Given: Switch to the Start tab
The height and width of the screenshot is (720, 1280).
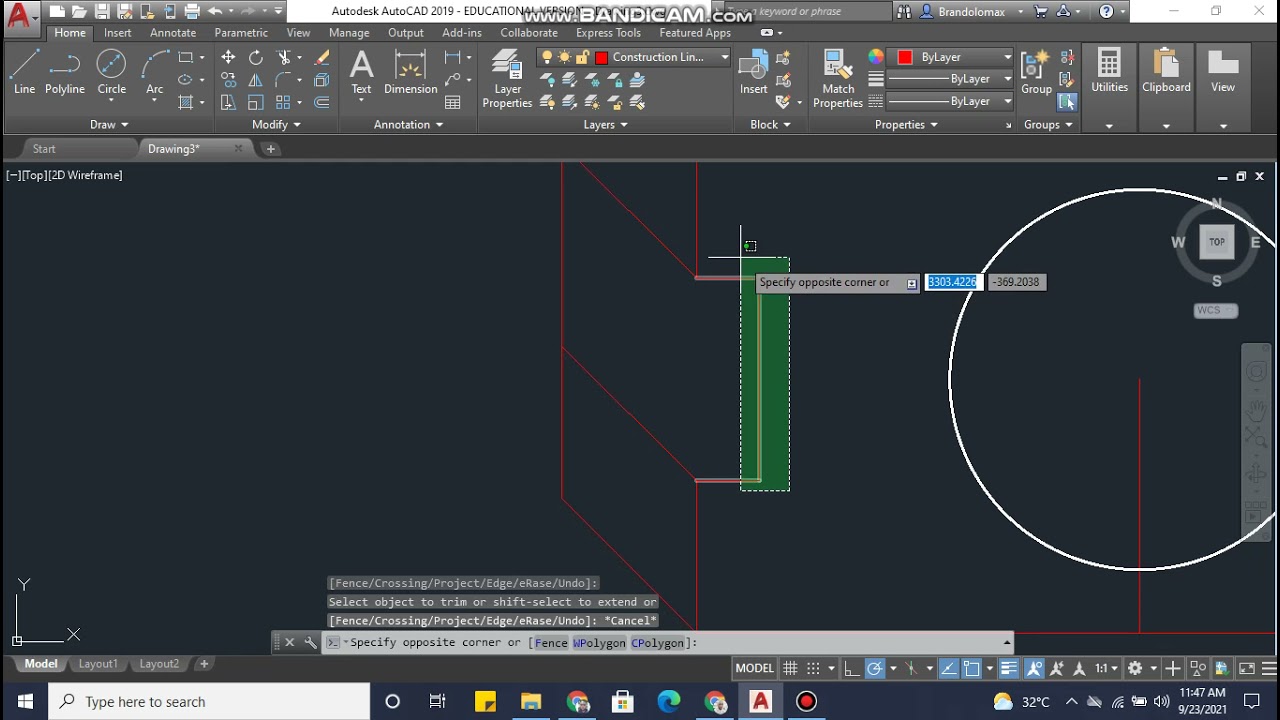Looking at the screenshot, I should pos(44,149).
